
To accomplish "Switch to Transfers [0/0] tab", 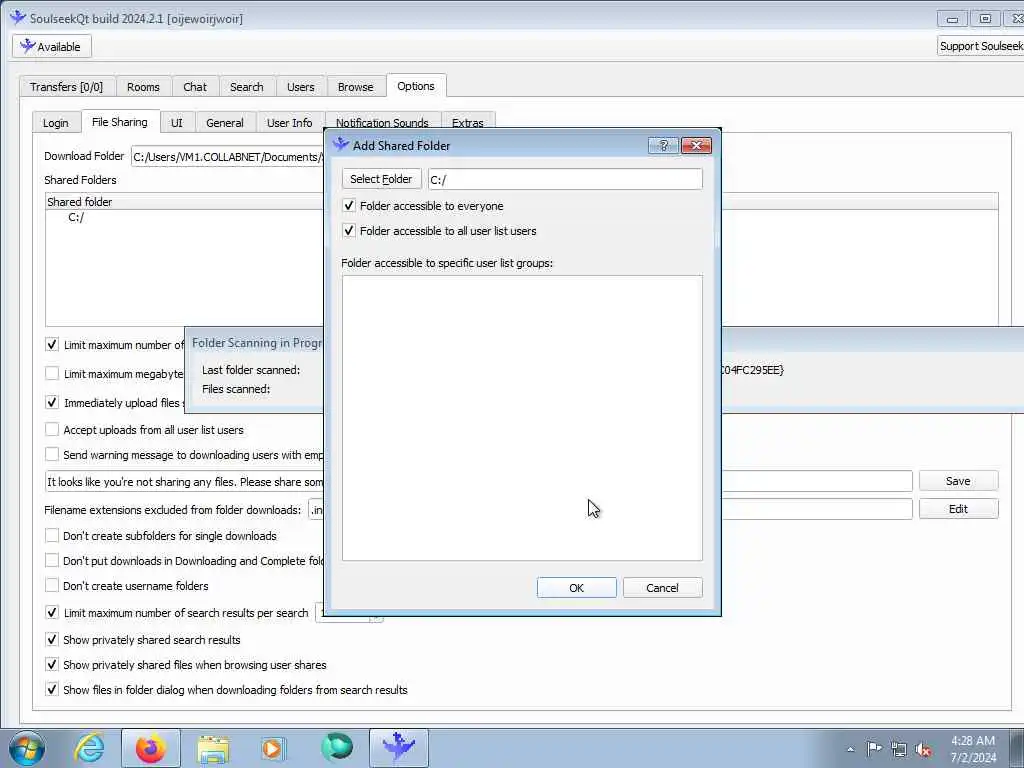I will 67,87.
